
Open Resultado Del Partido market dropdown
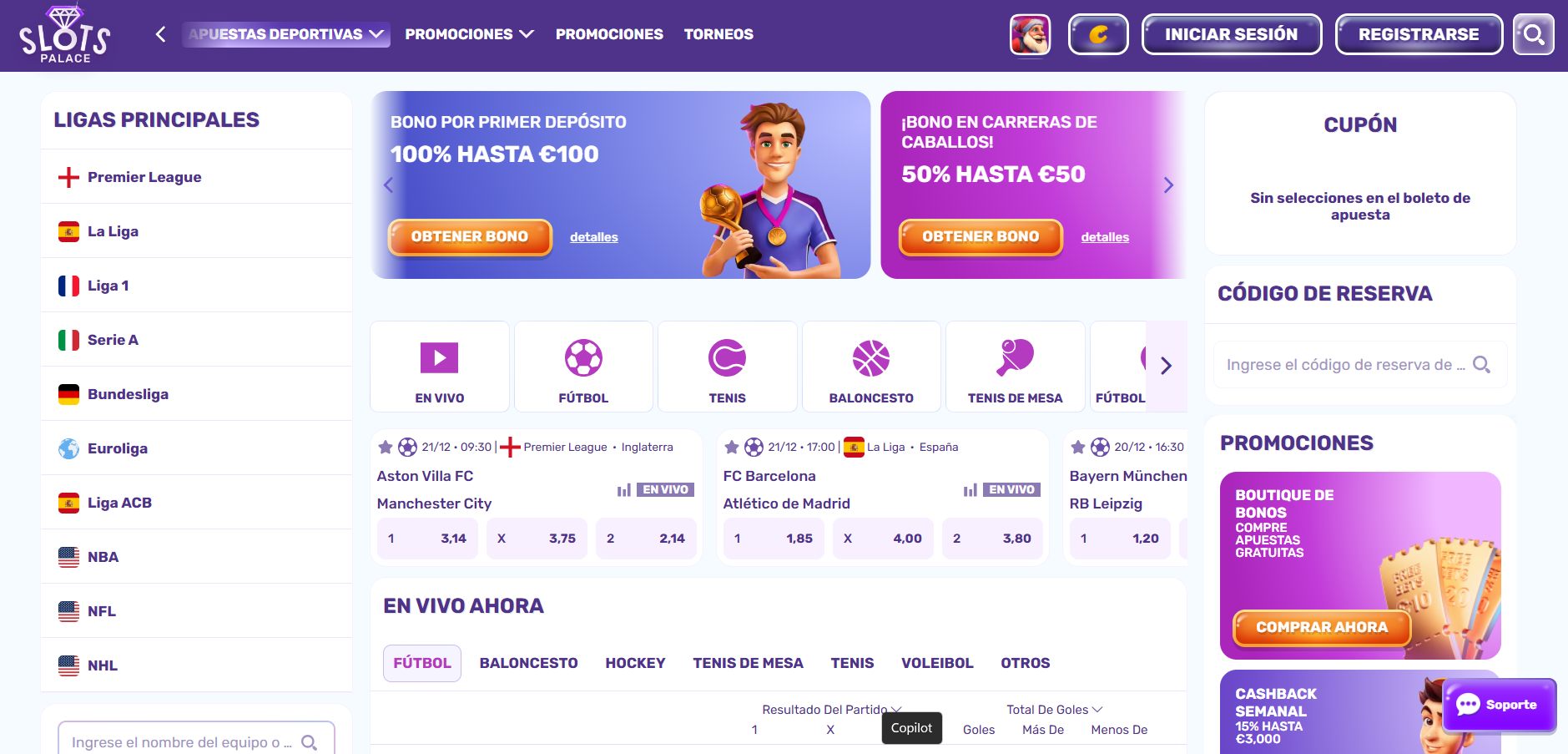pyautogui.click(x=831, y=710)
